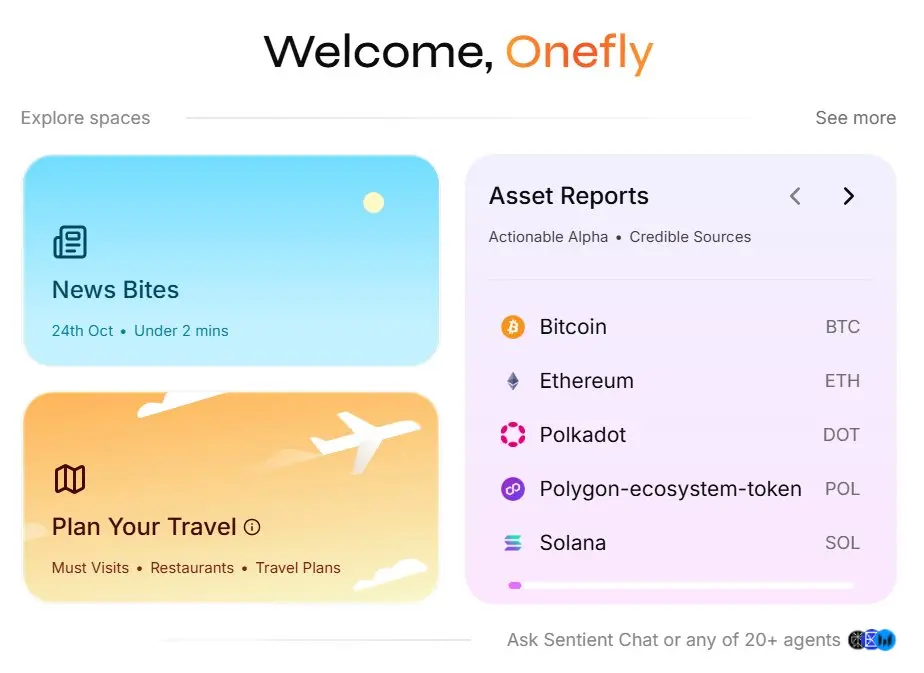
Task: Click the agent avatars beside Ask Sentient Chat
Action: pos(871,640)
